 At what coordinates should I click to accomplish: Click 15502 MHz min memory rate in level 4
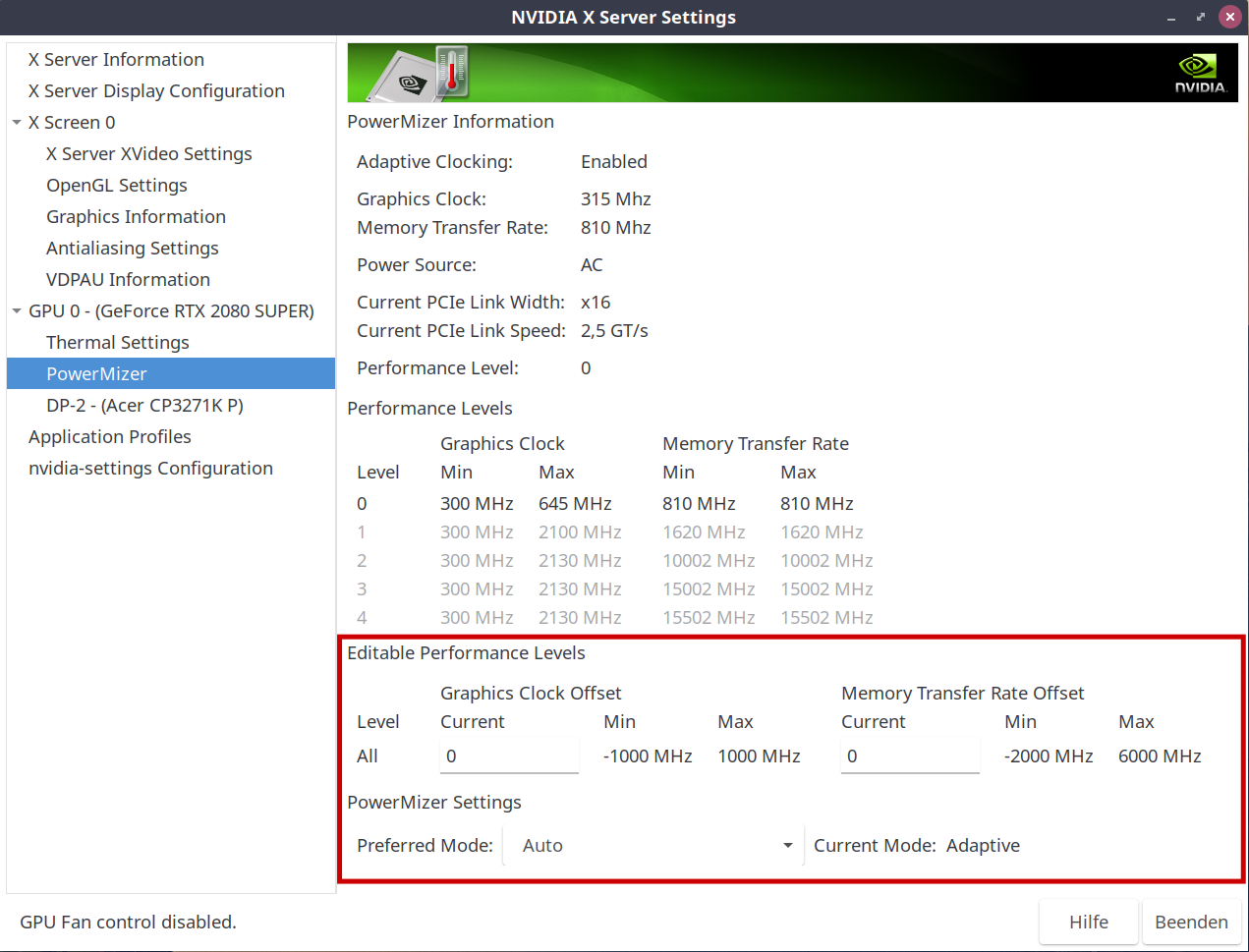pos(709,618)
